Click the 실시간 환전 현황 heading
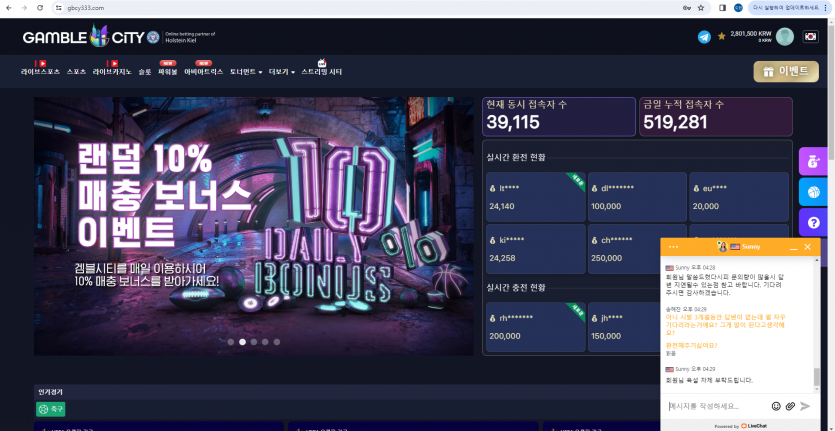 tap(516, 157)
